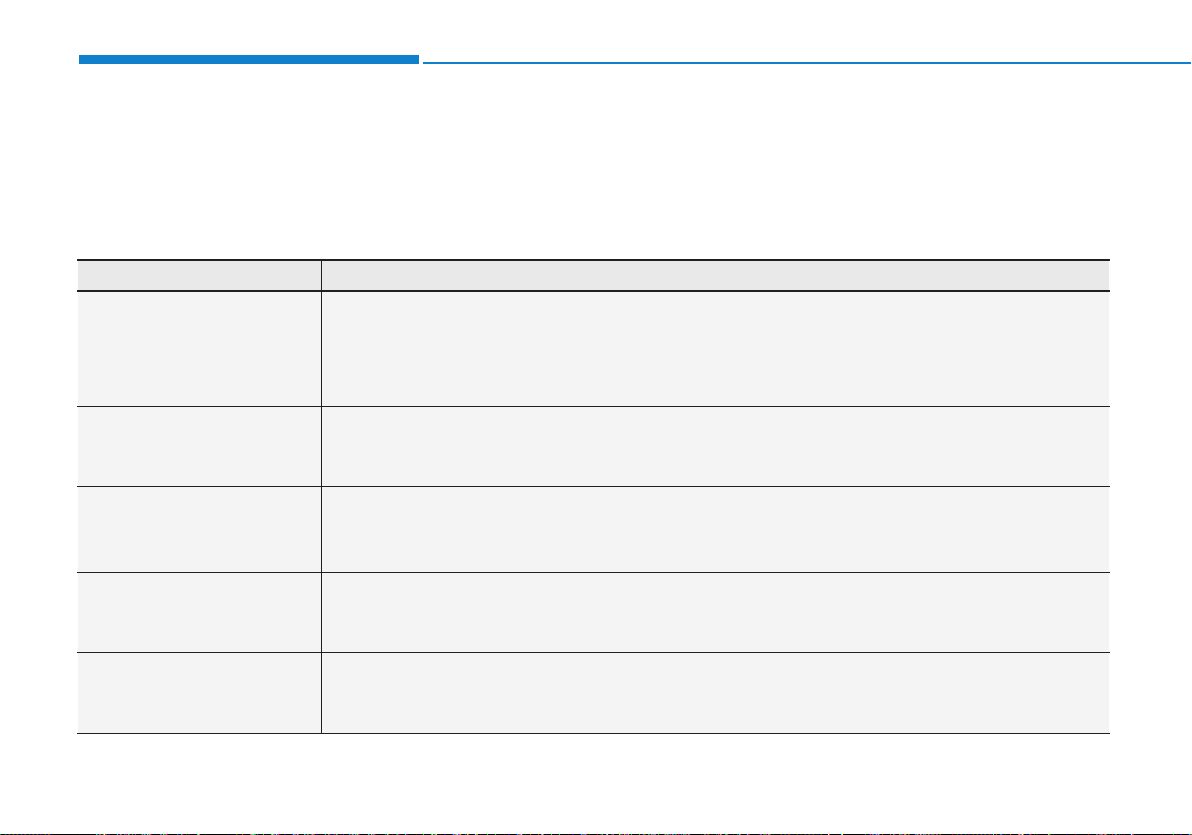Click the third body row's wide cell
This screenshot has width=1192, height=835.
715,529
